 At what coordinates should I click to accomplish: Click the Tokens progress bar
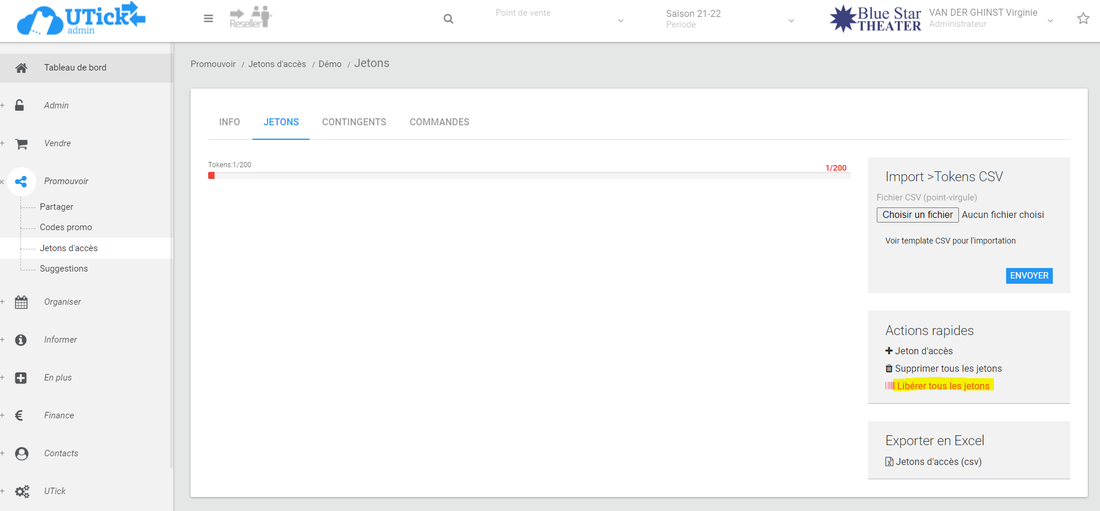(528, 175)
